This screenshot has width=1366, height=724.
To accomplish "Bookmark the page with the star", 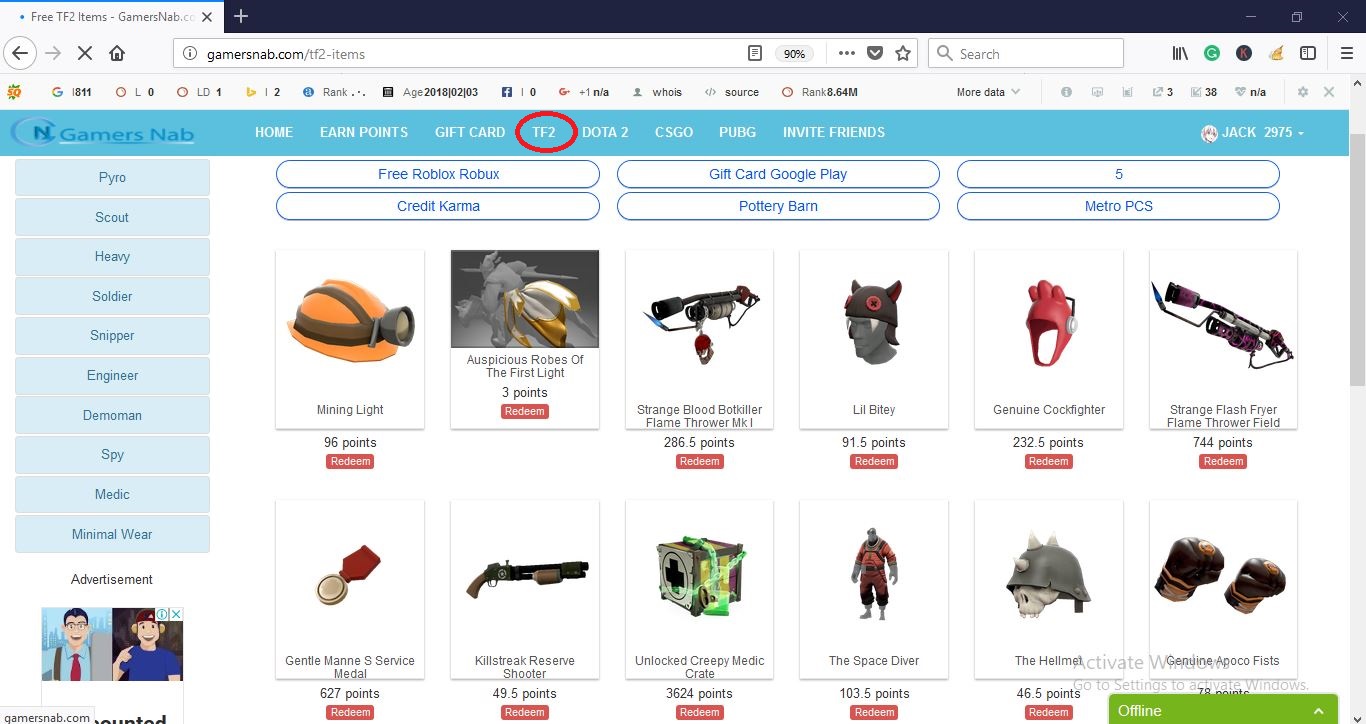I will click(x=901, y=53).
